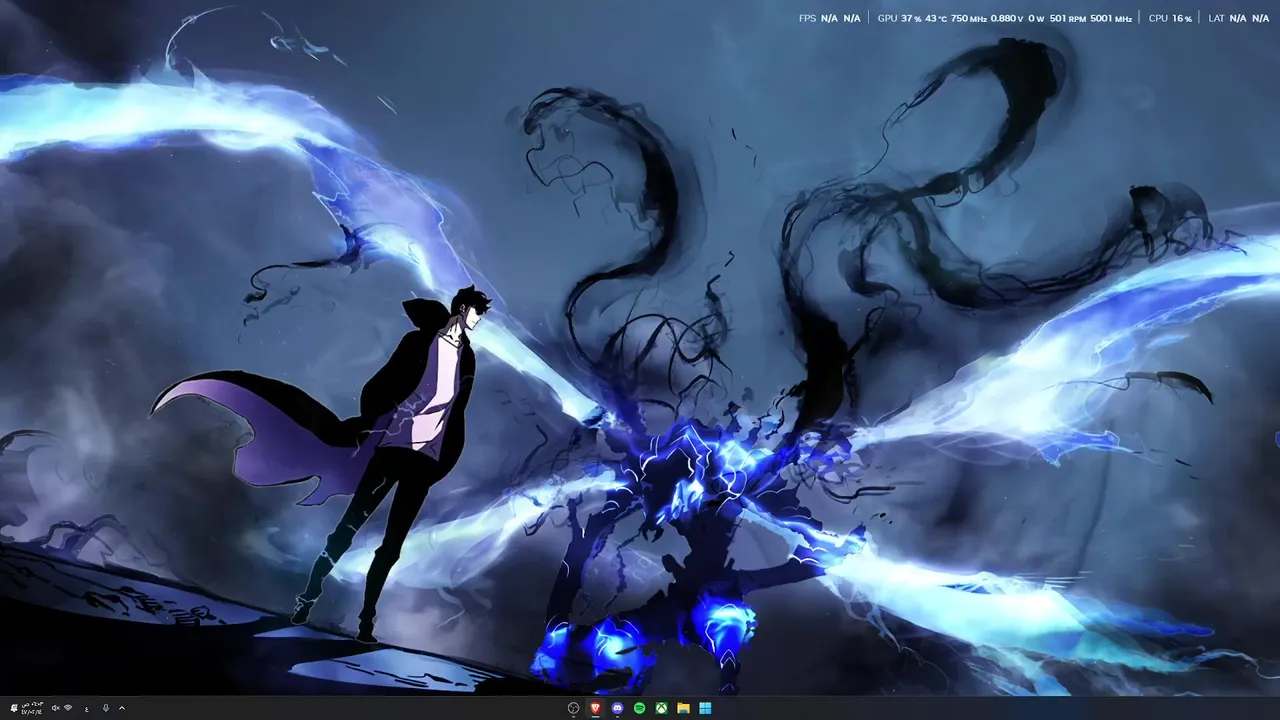Open OBS Studio from the taskbar
This screenshot has height=720, width=1280.
pyautogui.click(x=573, y=708)
